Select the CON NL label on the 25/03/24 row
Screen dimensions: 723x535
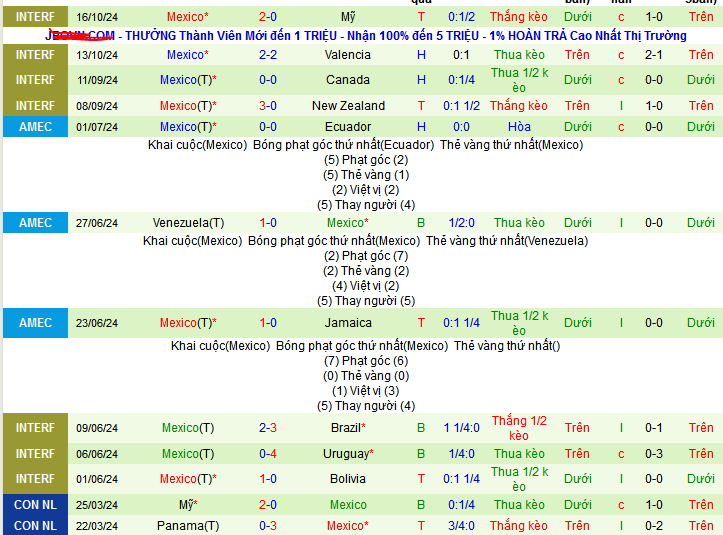pos(35,505)
